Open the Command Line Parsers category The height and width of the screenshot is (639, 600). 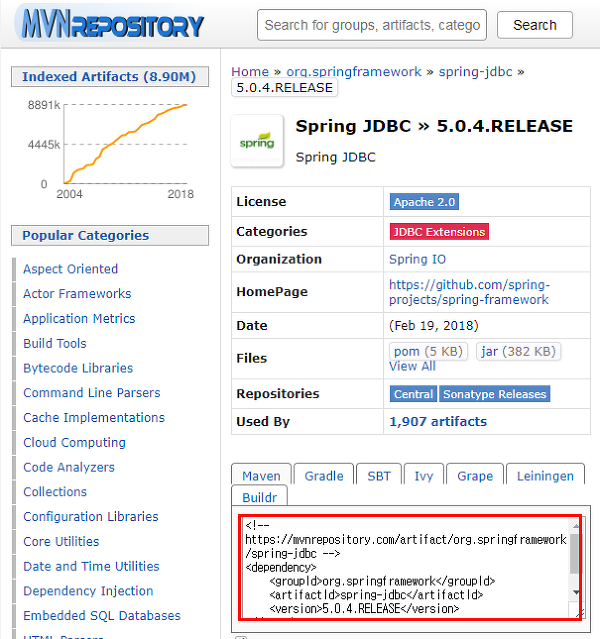tap(92, 392)
